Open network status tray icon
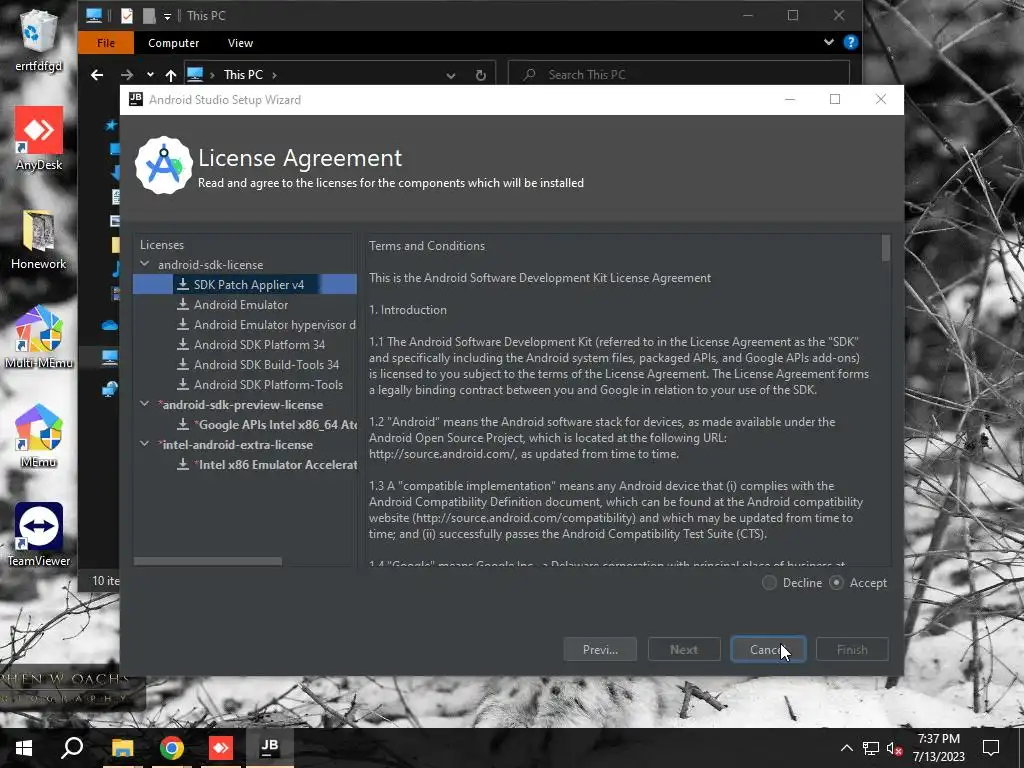This screenshot has height=768, width=1024. coord(871,748)
